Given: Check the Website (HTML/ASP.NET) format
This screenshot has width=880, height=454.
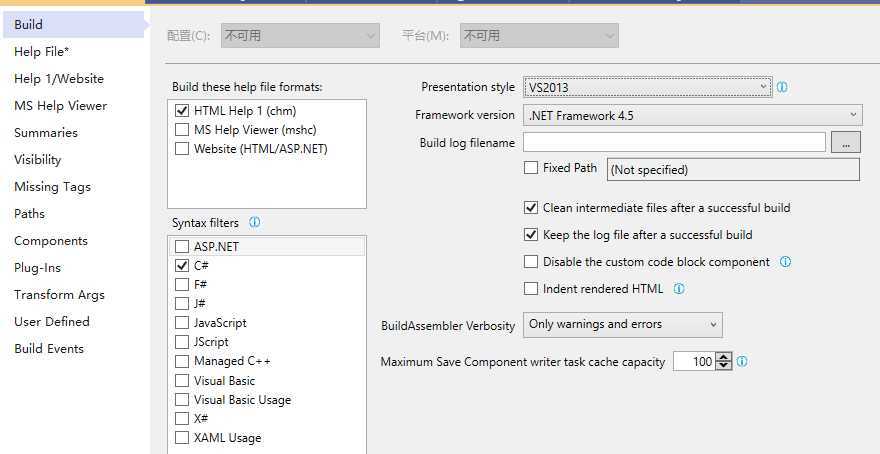Looking at the screenshot, I should (x=182, y=149).
